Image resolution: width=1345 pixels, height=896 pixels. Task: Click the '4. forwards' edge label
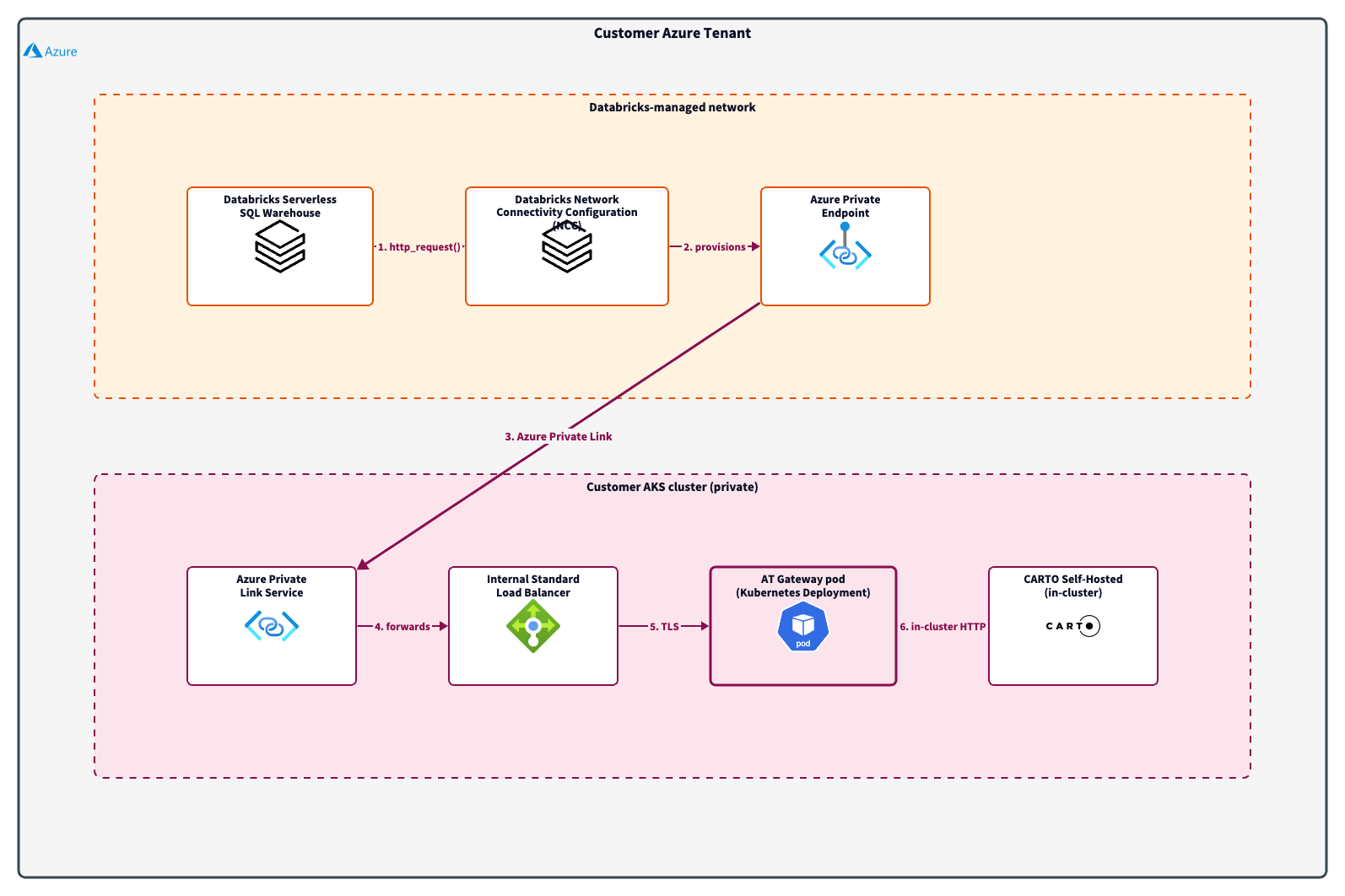pos(402,627)
